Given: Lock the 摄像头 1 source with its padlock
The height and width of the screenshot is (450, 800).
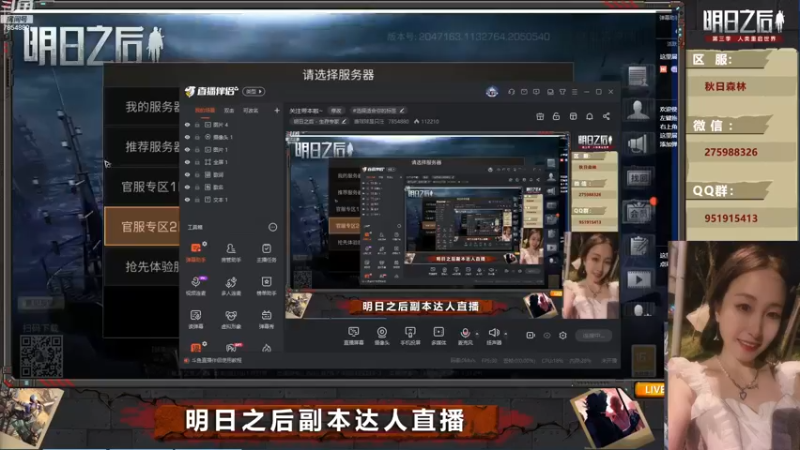Looking at the screenshot, I should pyautogui.click(x=197, y=137).
